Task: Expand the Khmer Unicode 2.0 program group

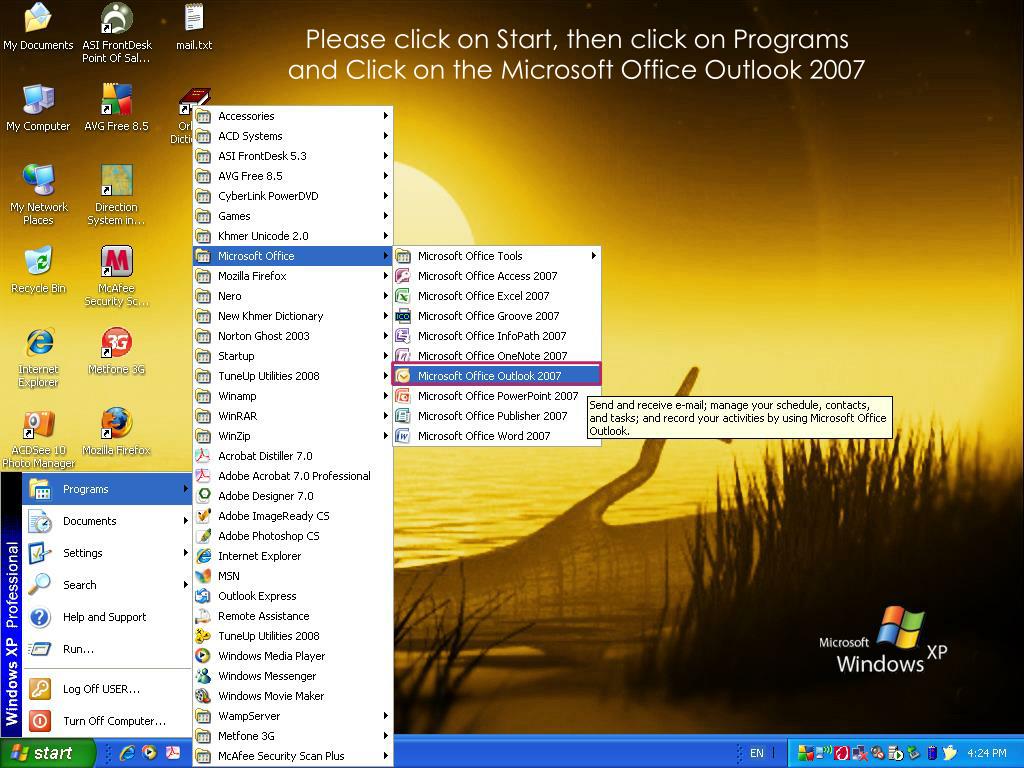Action: coord(293,236)
